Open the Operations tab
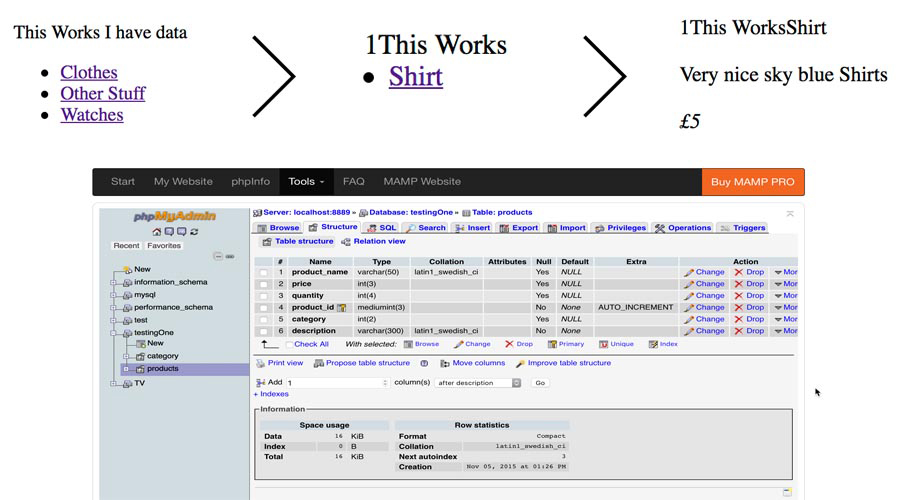Viewport: 900px width, 500px height. 683,228
